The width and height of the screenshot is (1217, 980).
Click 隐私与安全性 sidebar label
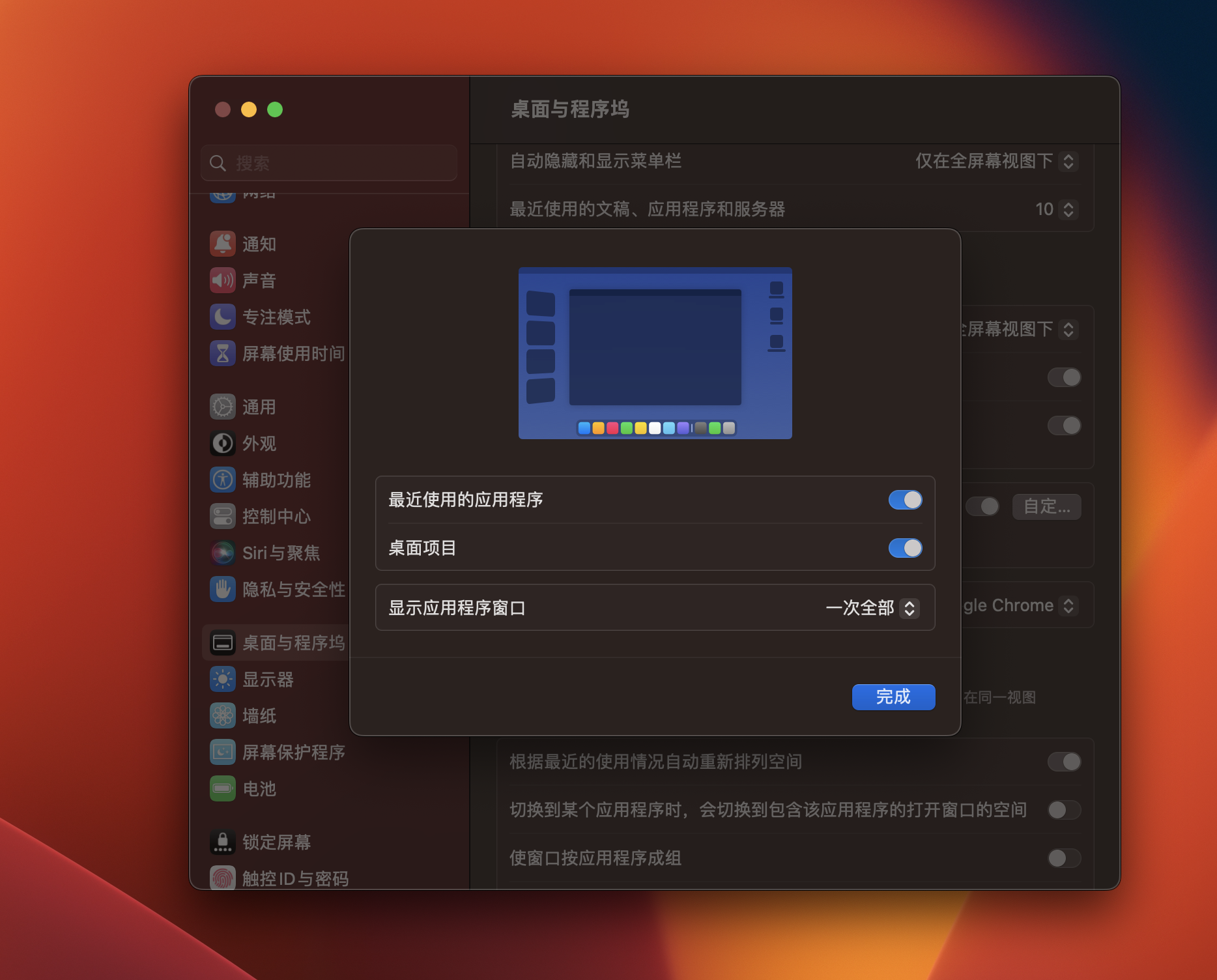pyautogui.click(x=294, y=589)
